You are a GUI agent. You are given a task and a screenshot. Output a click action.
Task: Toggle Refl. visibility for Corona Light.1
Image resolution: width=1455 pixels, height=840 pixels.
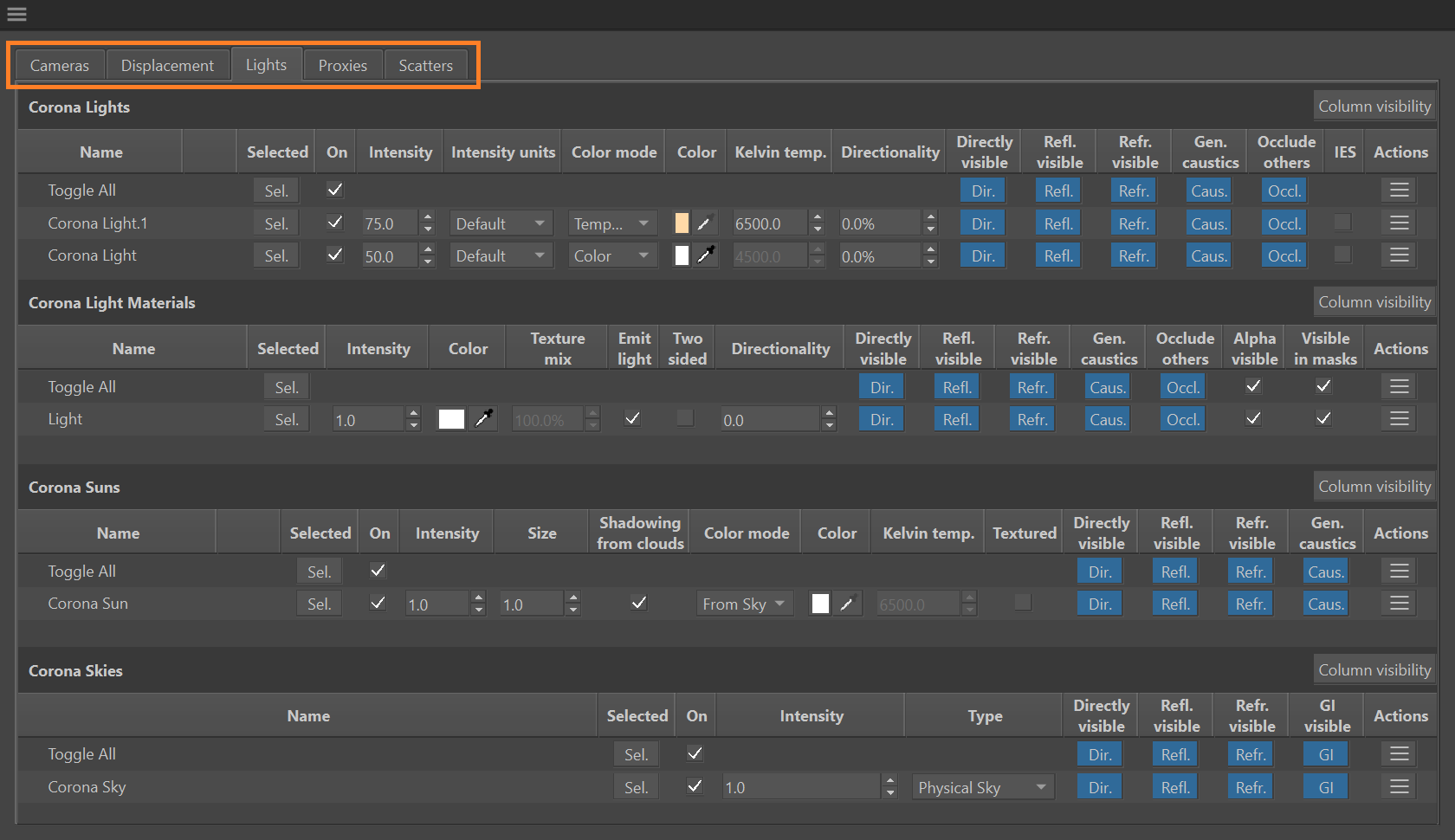[x=1058, y=223]
